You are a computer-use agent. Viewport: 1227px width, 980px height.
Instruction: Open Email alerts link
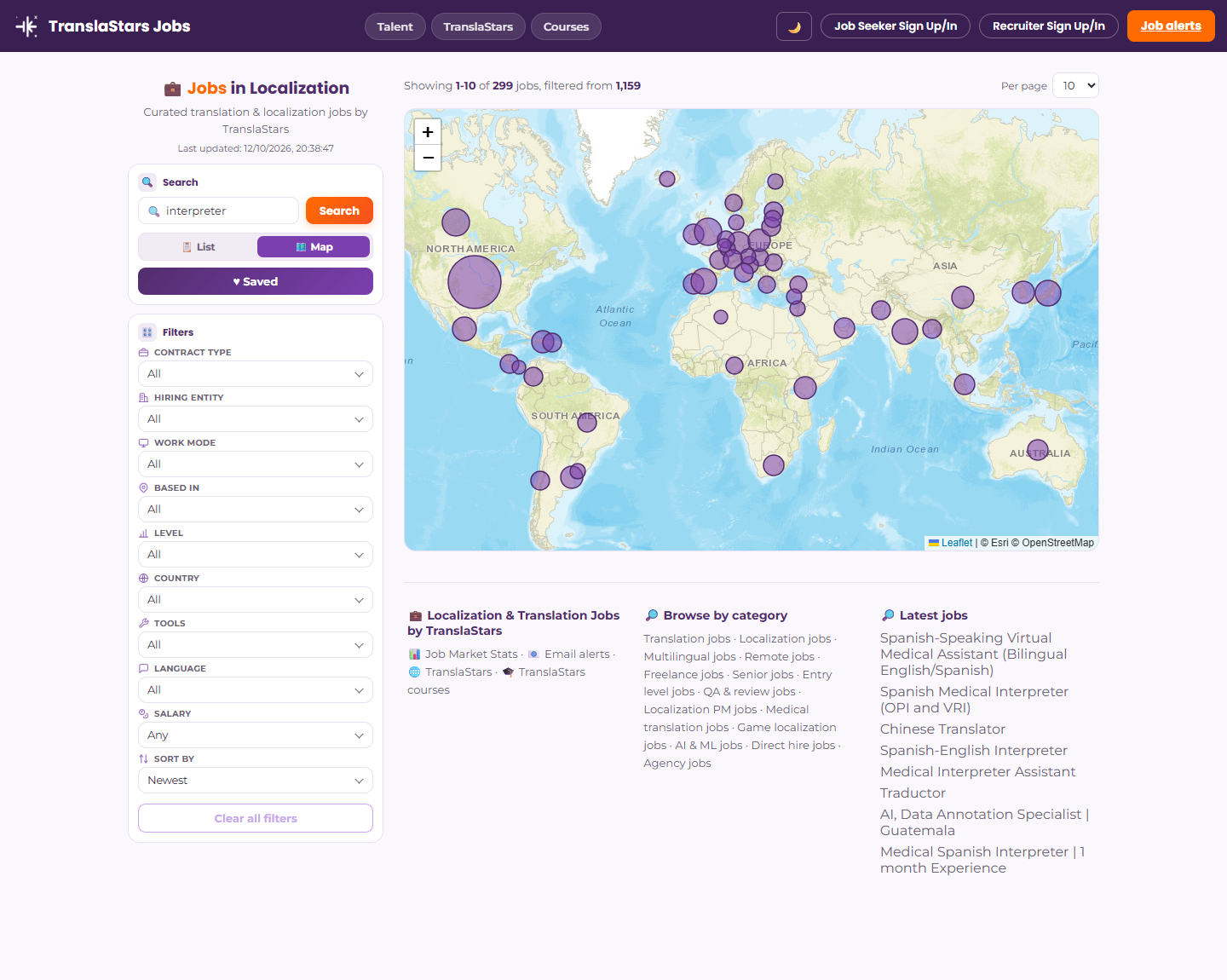pyautogui.click(x=577, y=654)
